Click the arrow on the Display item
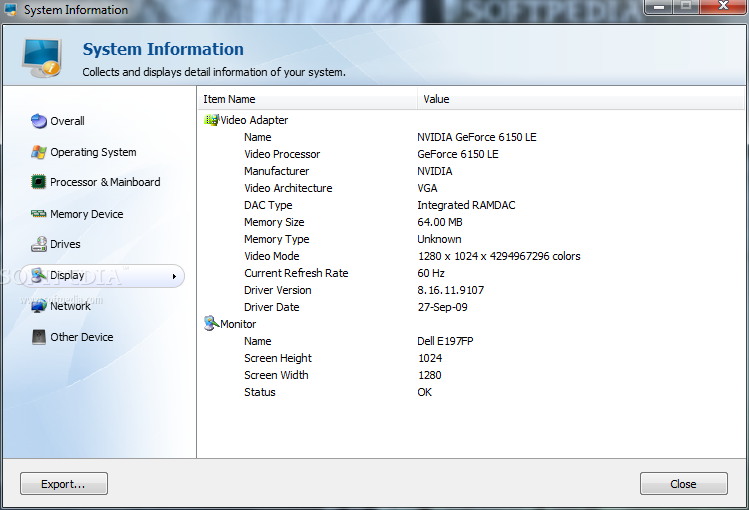Image resolution: width=749 pixels, height=510 pixels. pos(174,276)
